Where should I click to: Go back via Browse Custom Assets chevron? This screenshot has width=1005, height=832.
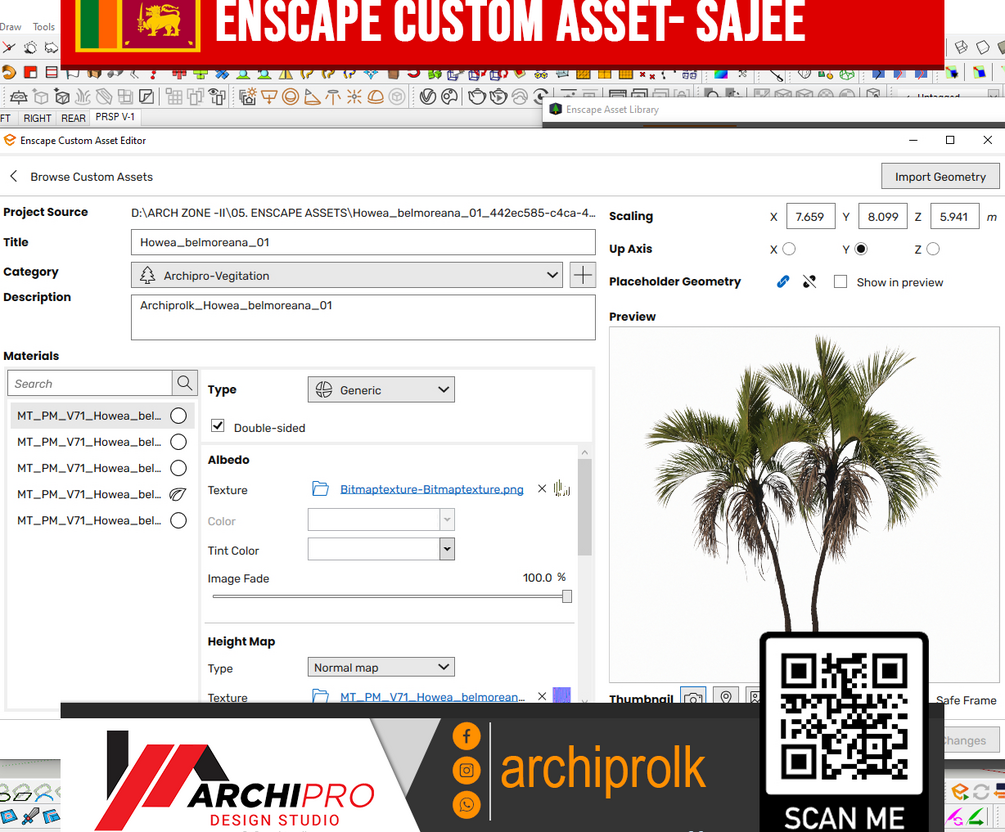point(13,176)
